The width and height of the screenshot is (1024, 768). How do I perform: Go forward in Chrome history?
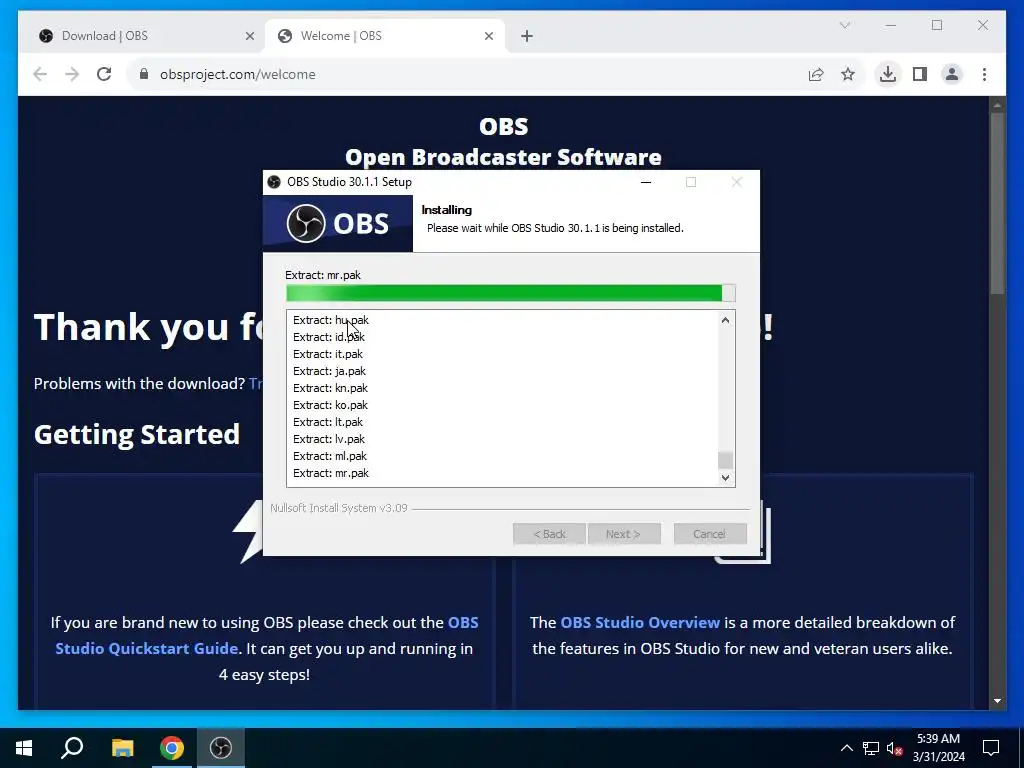(x=72, y=74)
